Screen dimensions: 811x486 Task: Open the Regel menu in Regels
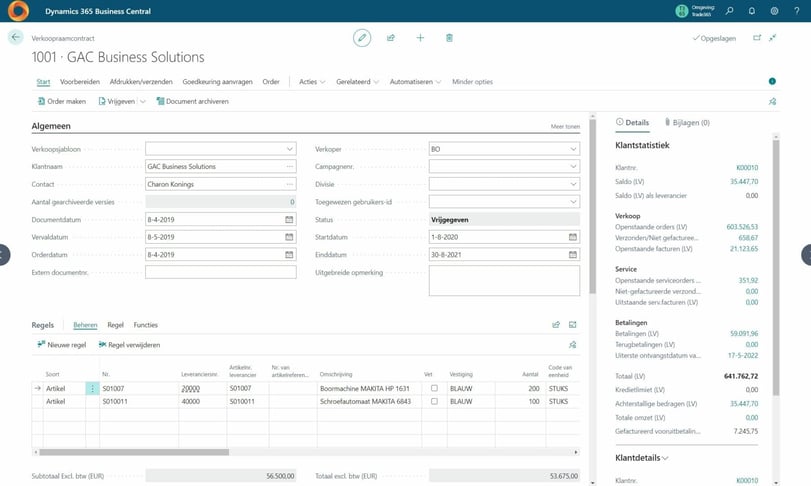(115, 325)
